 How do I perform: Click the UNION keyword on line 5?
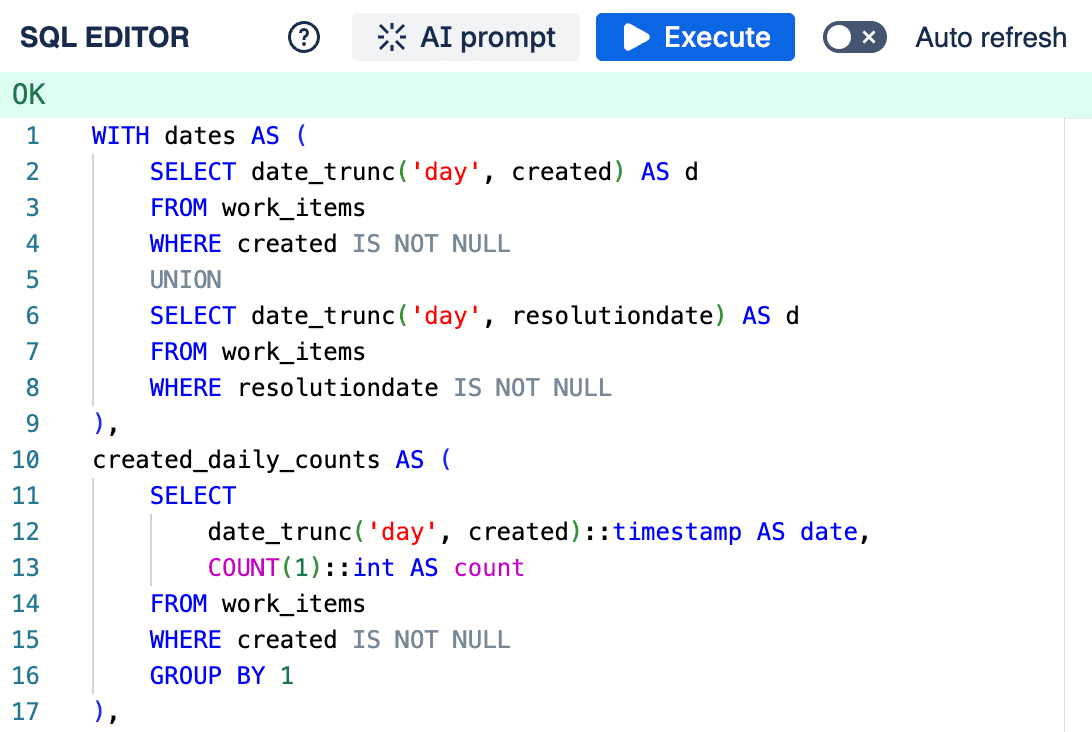point(185,279)
